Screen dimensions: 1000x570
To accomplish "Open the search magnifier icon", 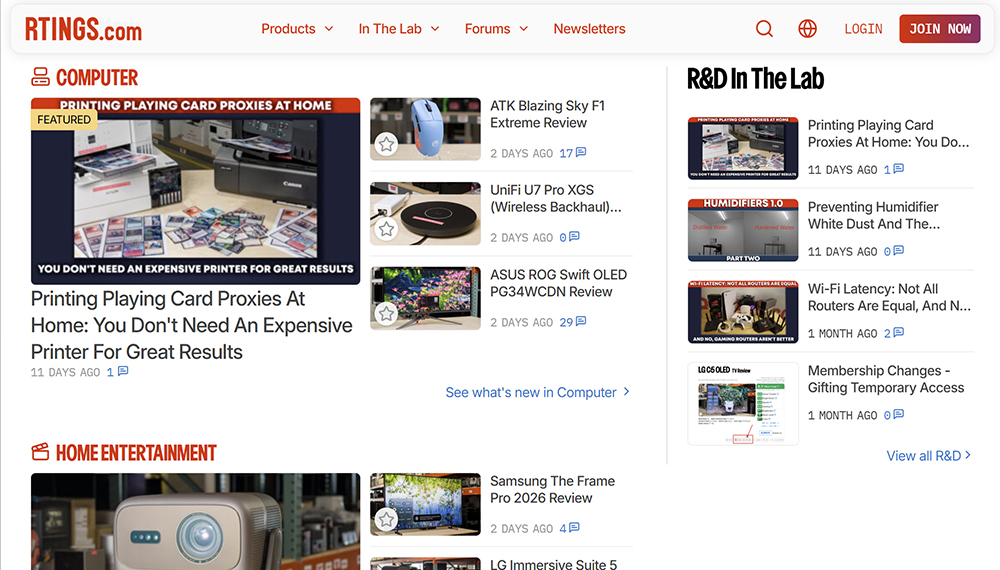I will pos(764,29).
